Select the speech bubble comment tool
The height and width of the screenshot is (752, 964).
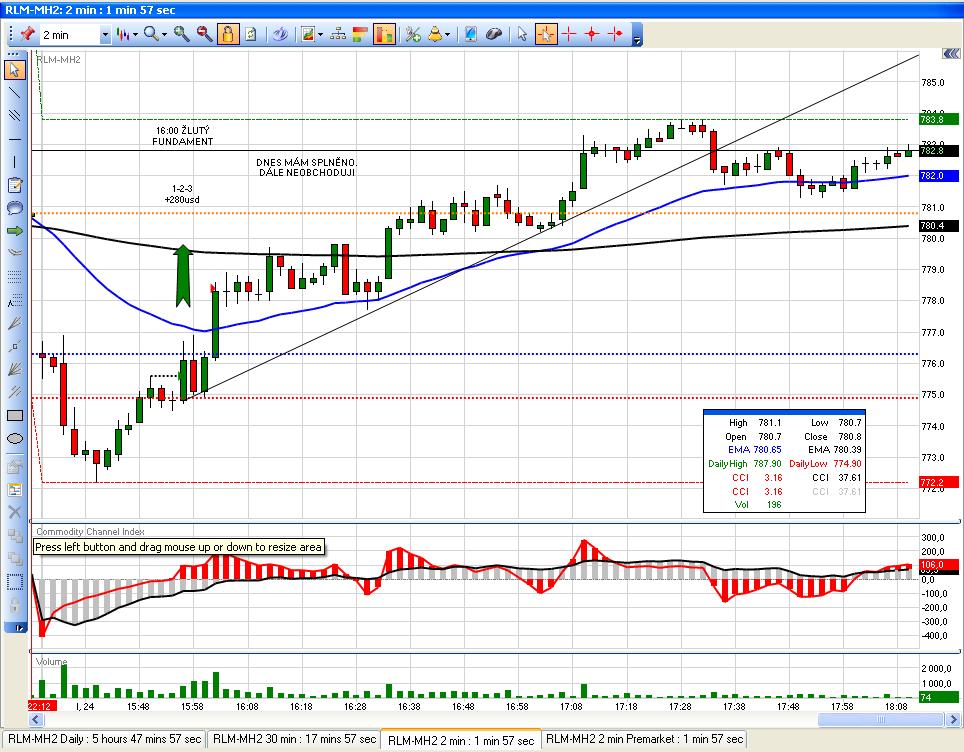point(14,207)
